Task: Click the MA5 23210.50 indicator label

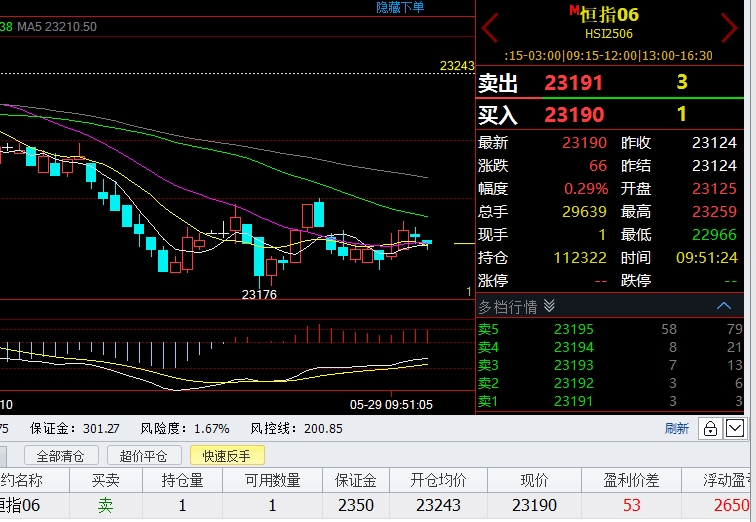Action: point(57,27)
